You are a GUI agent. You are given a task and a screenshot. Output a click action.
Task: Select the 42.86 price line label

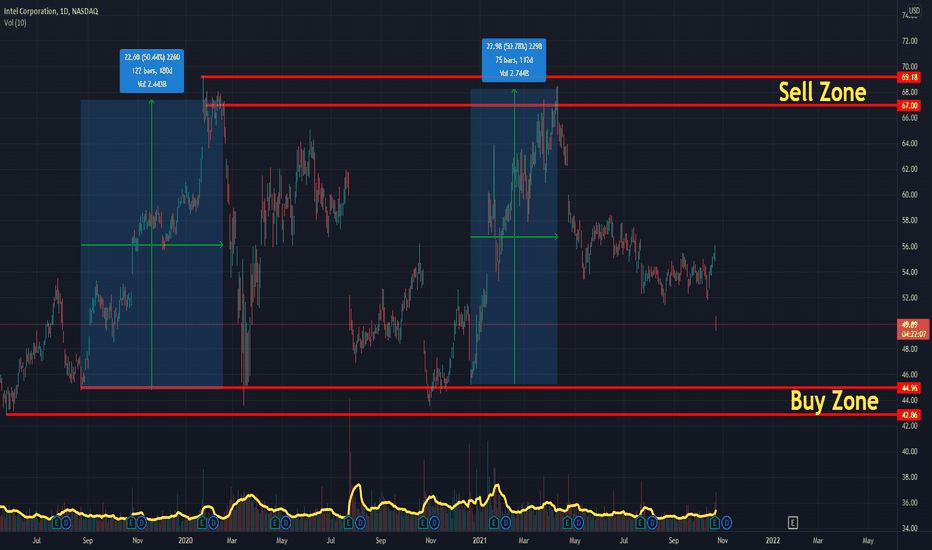pyautogui.click(x=909, y=414)
